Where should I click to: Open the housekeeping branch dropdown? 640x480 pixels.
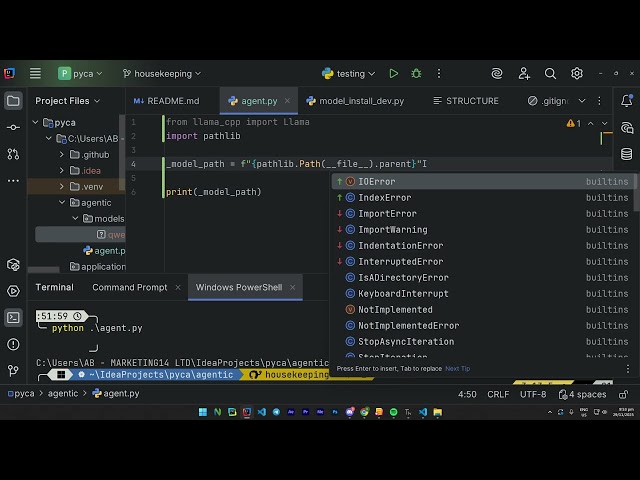click(162, 73)
